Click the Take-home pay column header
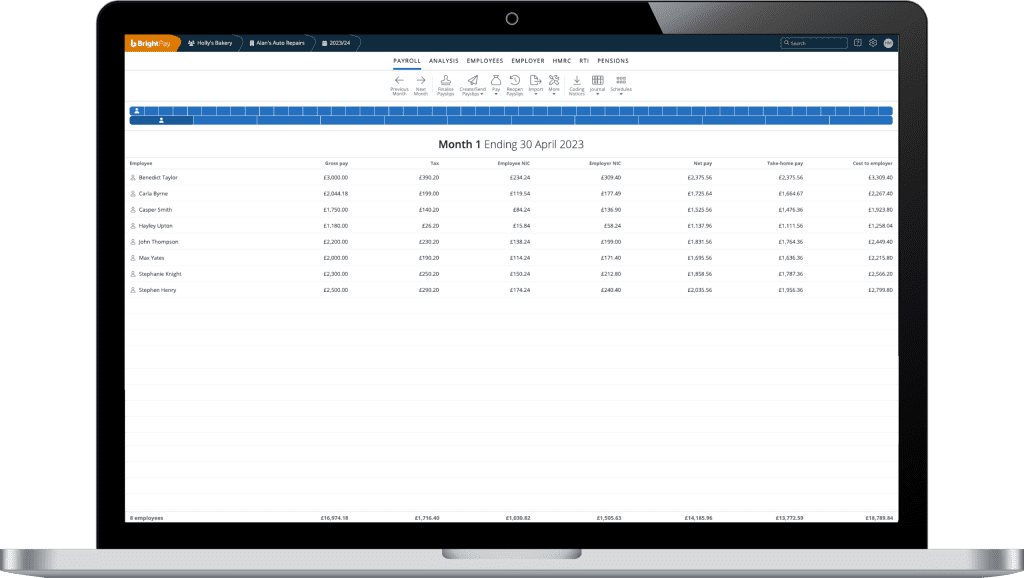 point(784,163)
